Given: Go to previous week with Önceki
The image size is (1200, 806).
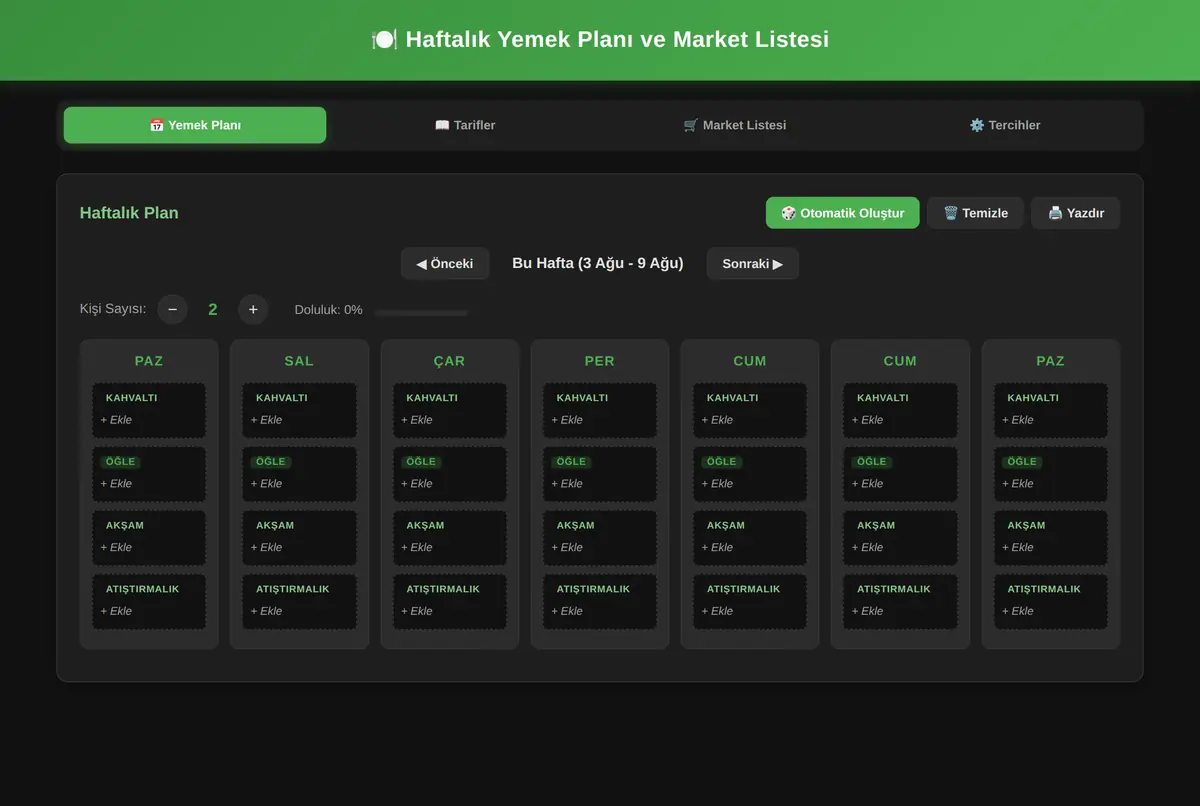Looking at the screenshot, I should coord(445,264).
